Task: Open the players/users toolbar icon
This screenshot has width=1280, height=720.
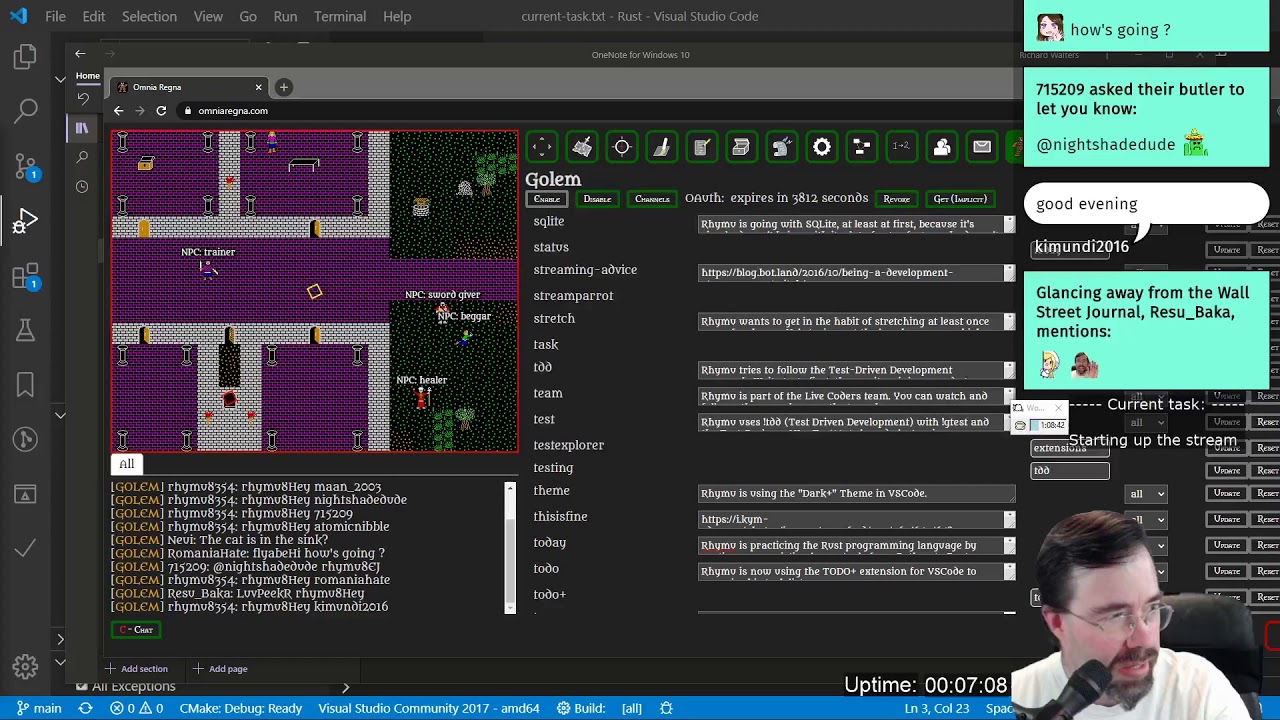Action: point(942,147)
